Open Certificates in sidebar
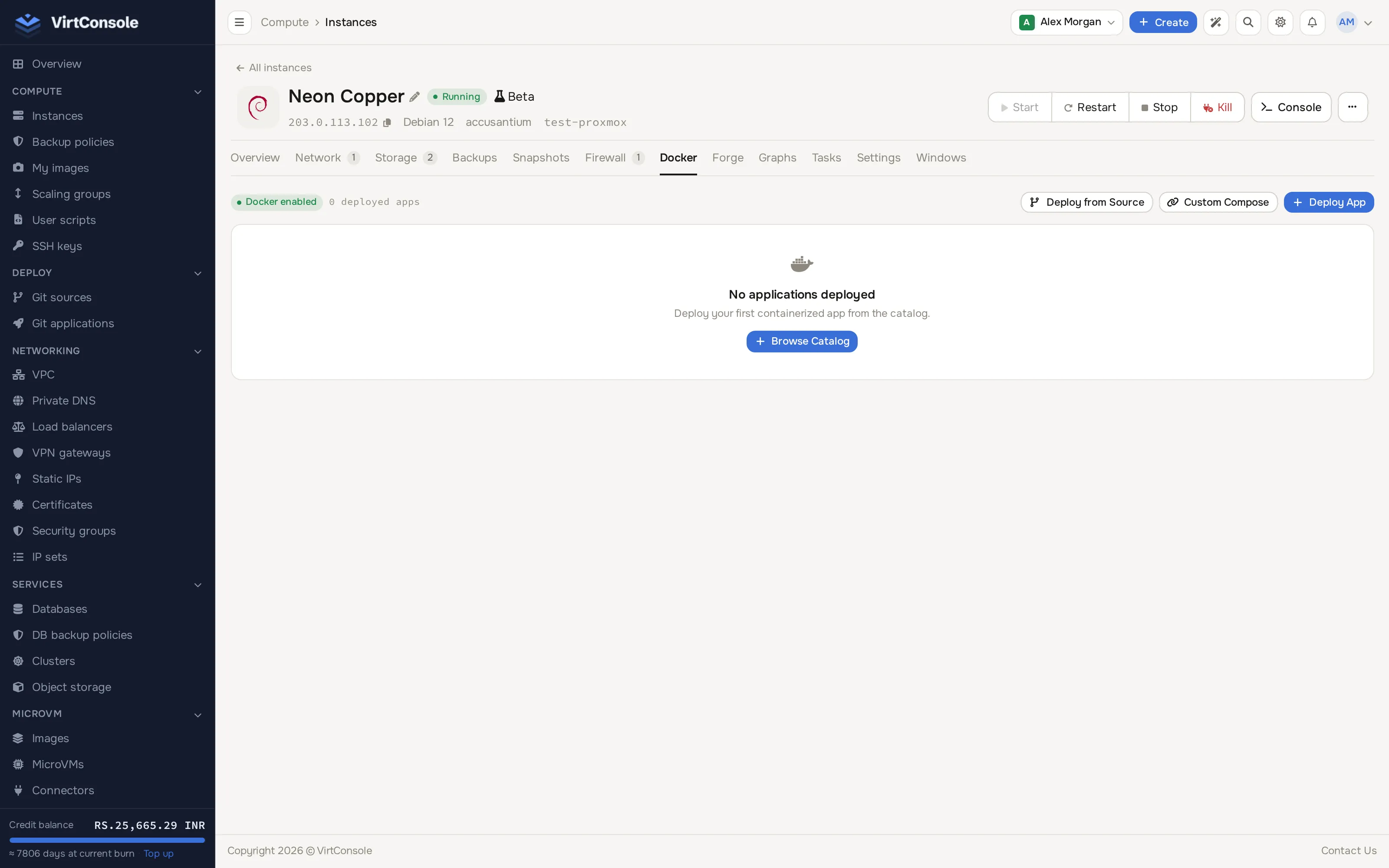Viewport: 1389px width, 868px height. pyautogui.click(x=107, y=505)
